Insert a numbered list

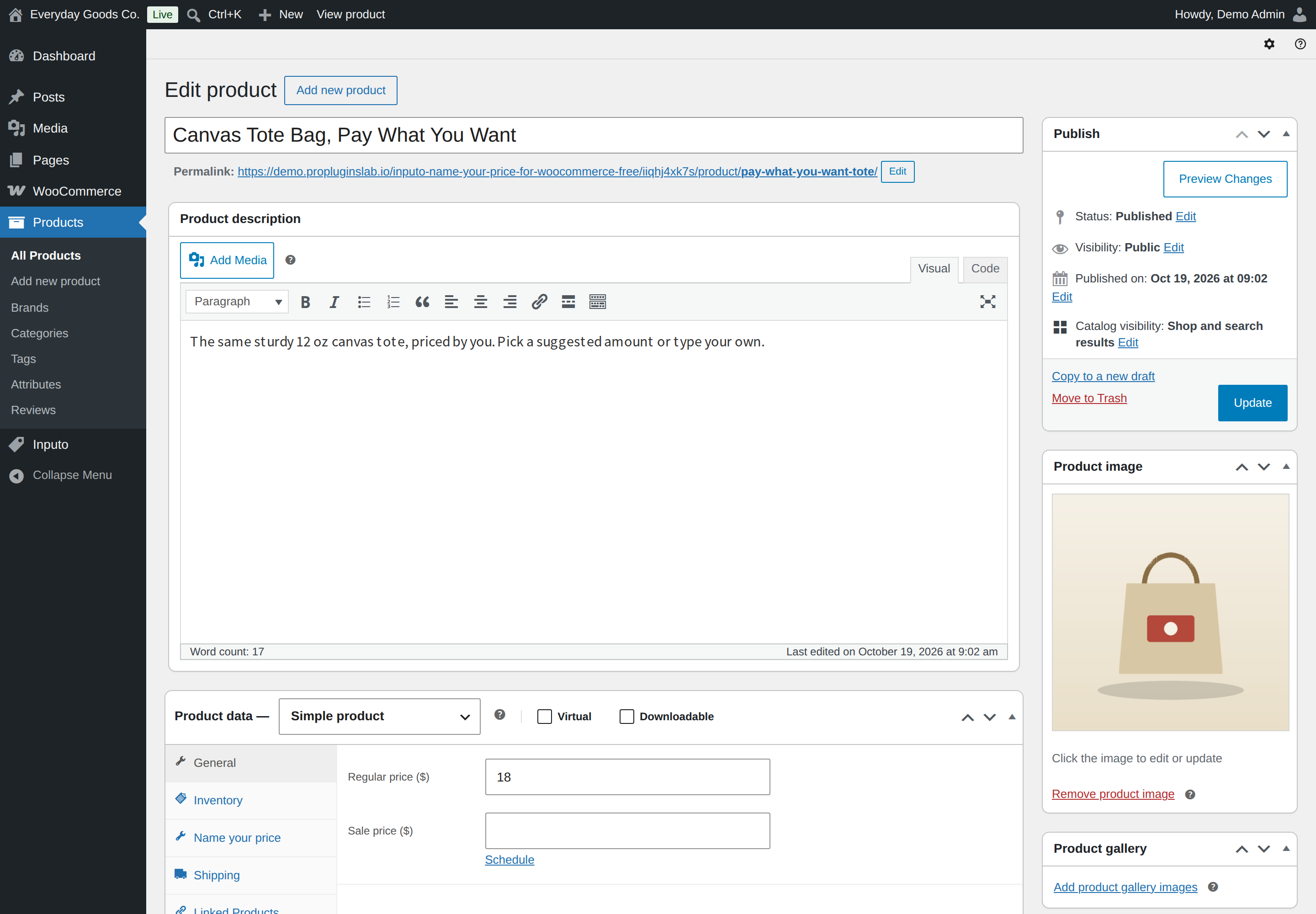coord(393,302)
